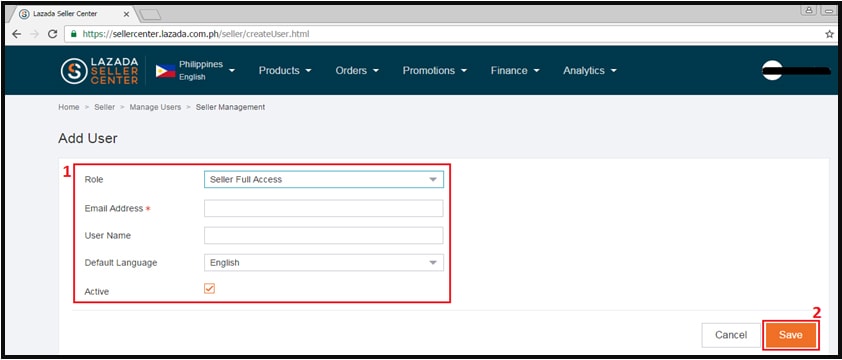Focus the User Name input field

click(x=324, y=235)
